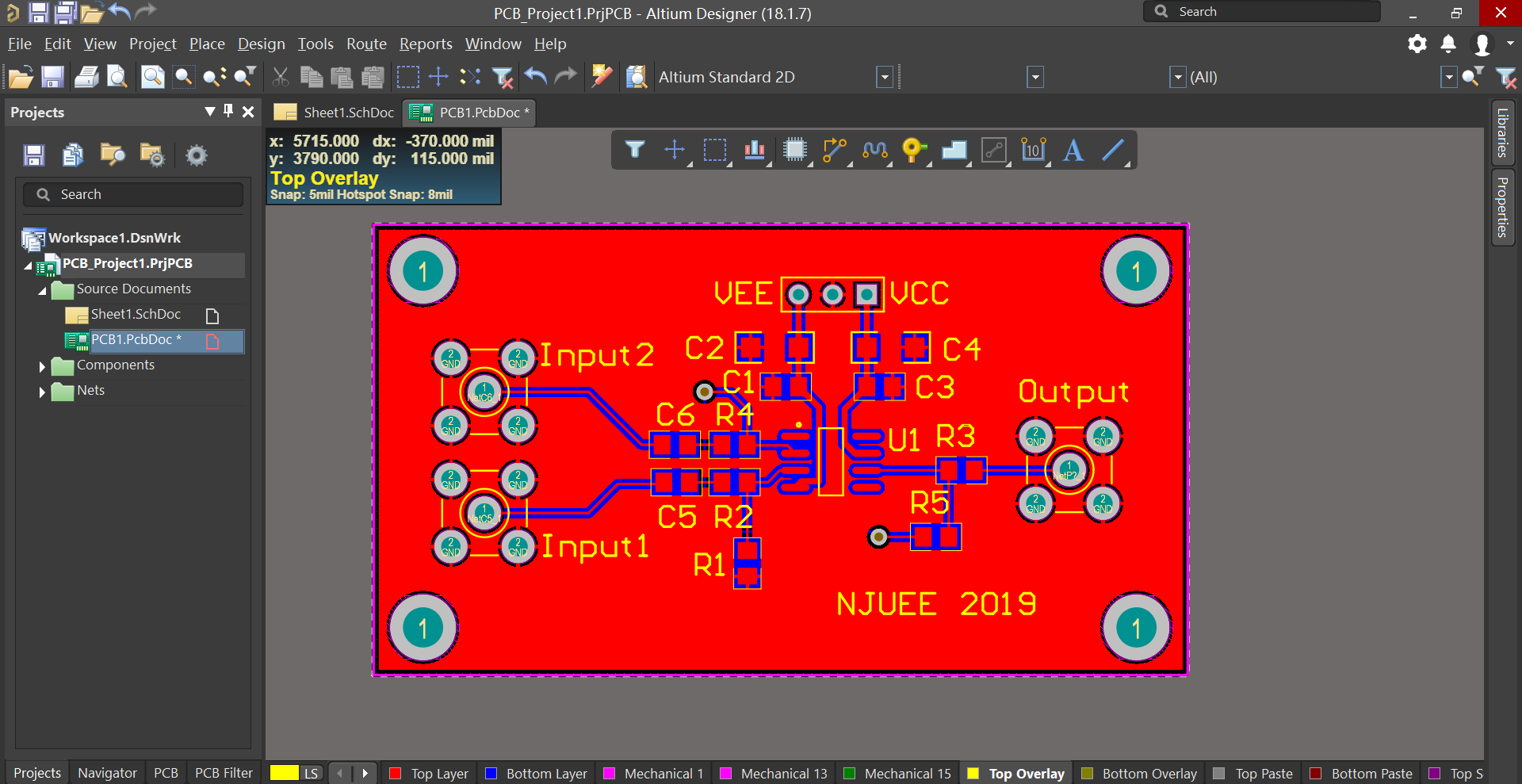Select the Place String text tool
The height and width of the screenshot is (784, 1522).
(1073, 150)
